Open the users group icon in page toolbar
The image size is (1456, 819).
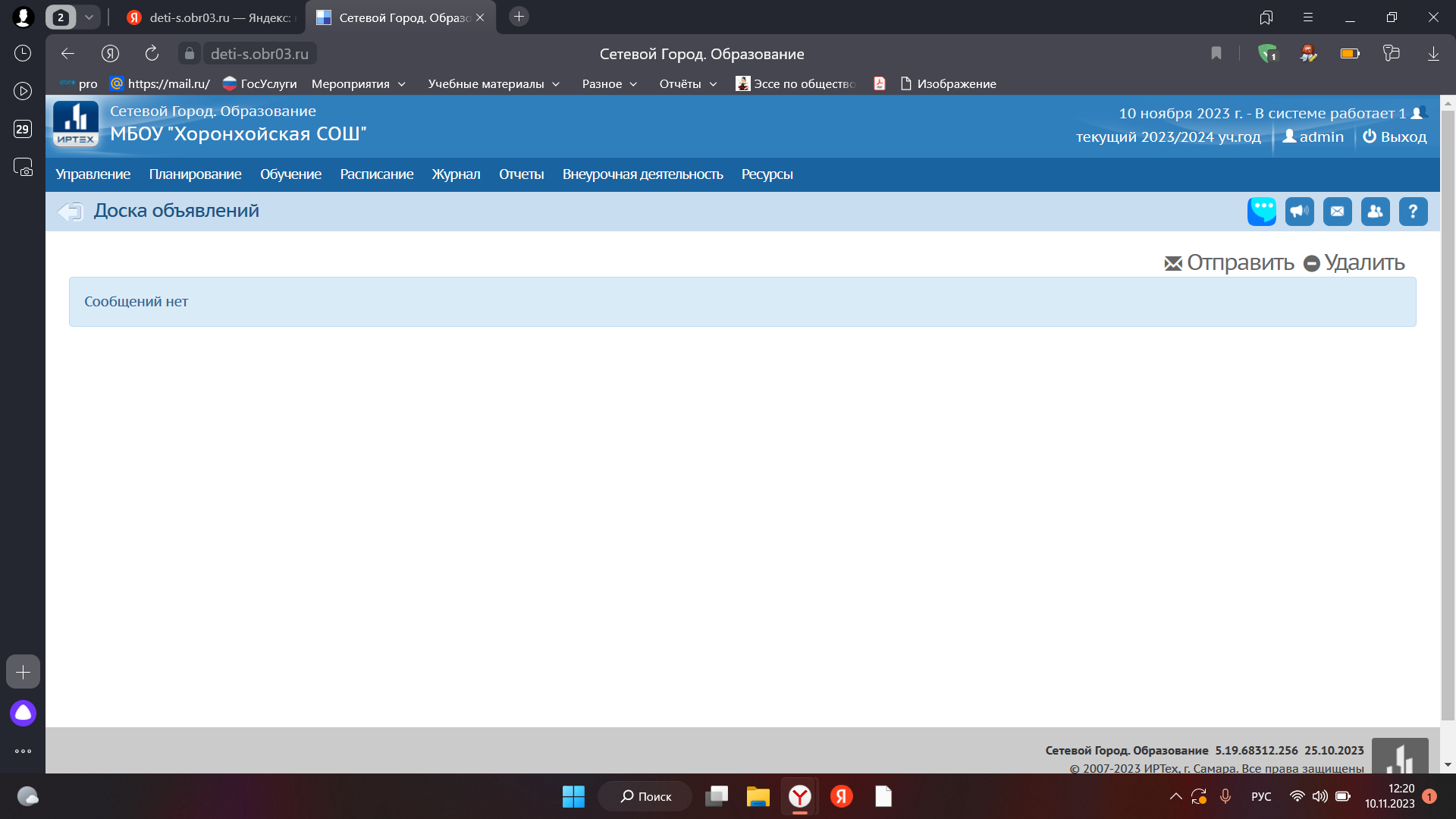[x=1376, y=212]
